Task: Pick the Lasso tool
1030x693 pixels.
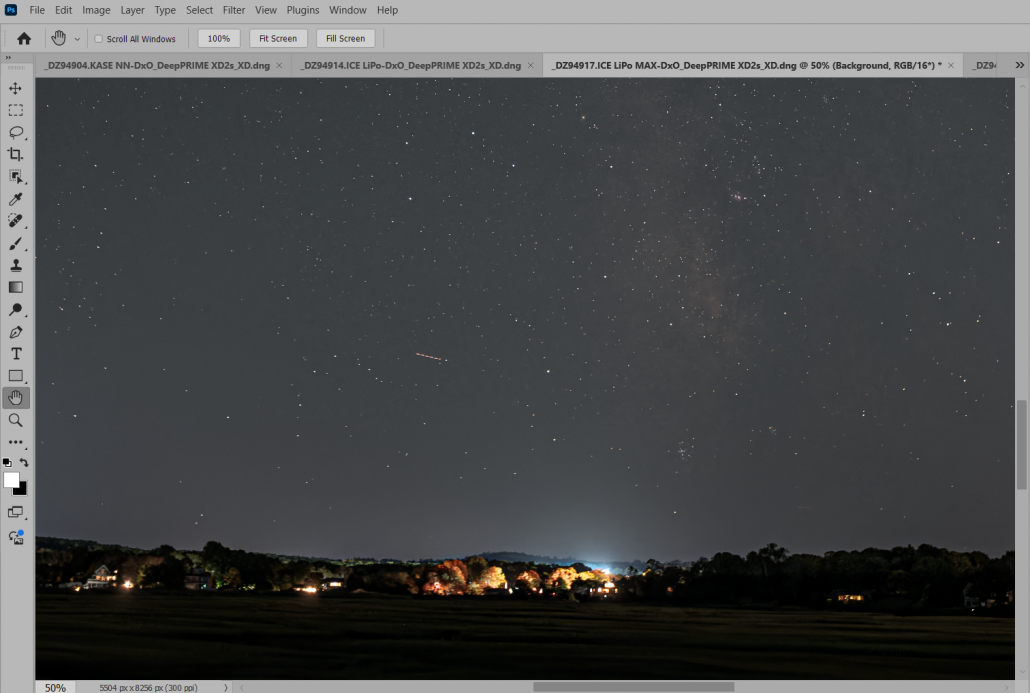Action: [15, 132]
